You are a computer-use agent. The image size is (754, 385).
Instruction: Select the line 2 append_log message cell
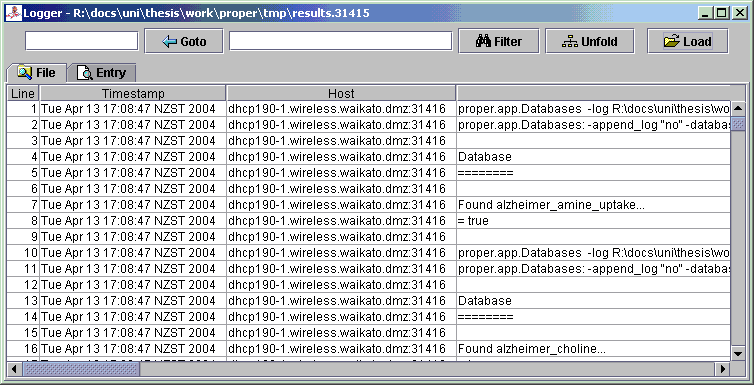(x=593, y=125)
